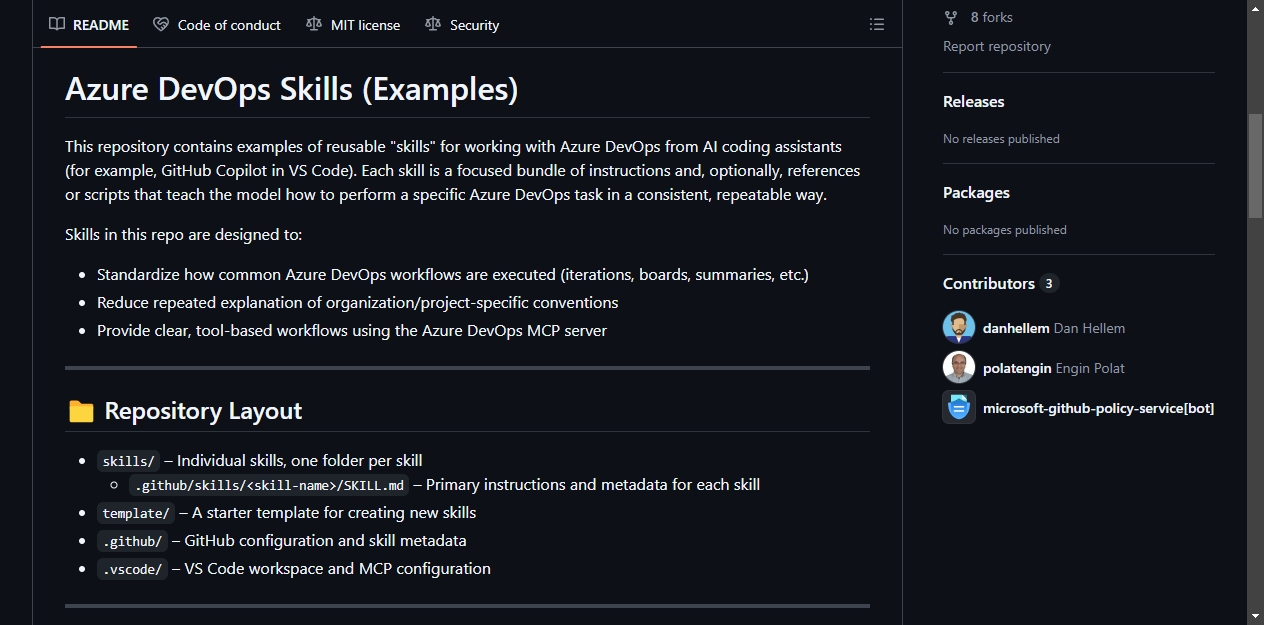Open the Releases heading link
1264x625 pixels.
(x=973, y=102)
